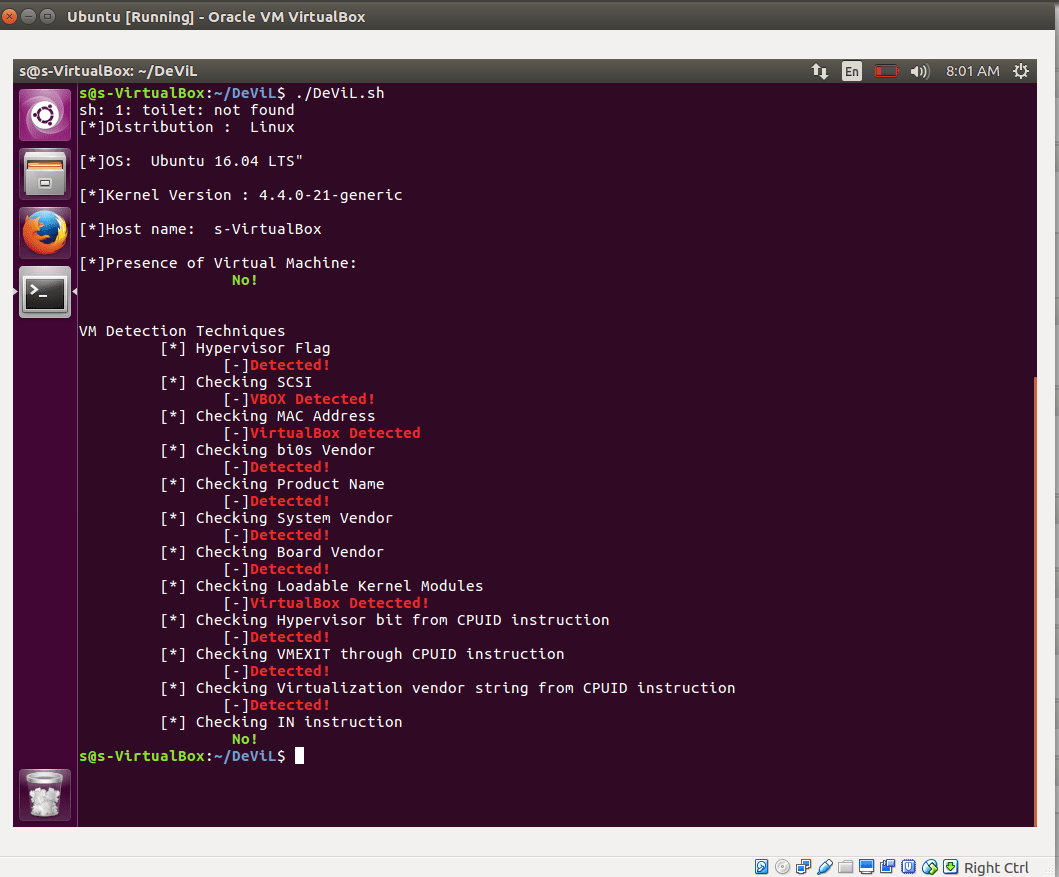Click the VirtualBox hard disk activity icon
Viewport: 1059px width, 877px height.
[x=761, y=867]
